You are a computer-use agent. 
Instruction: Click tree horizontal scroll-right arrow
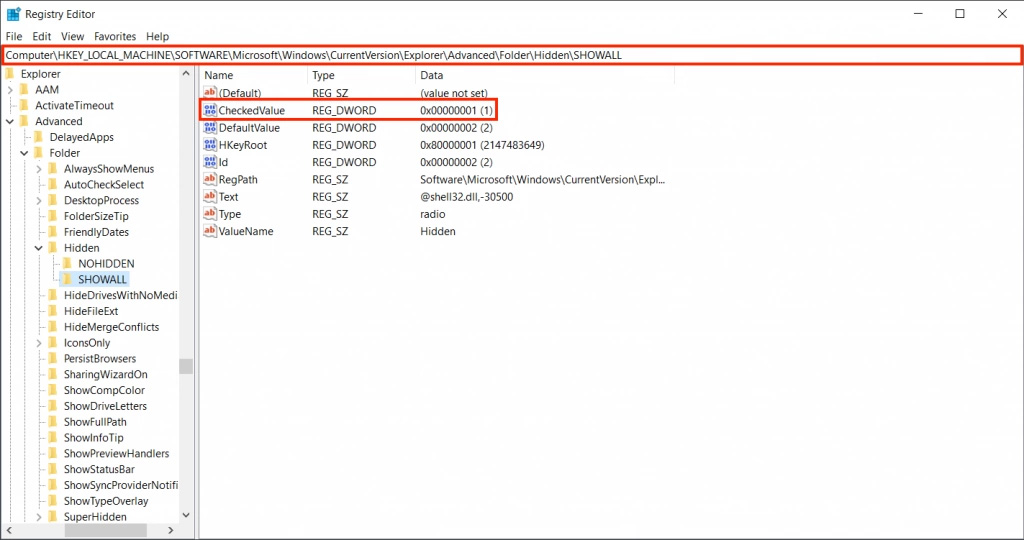(x=171, y=530)
